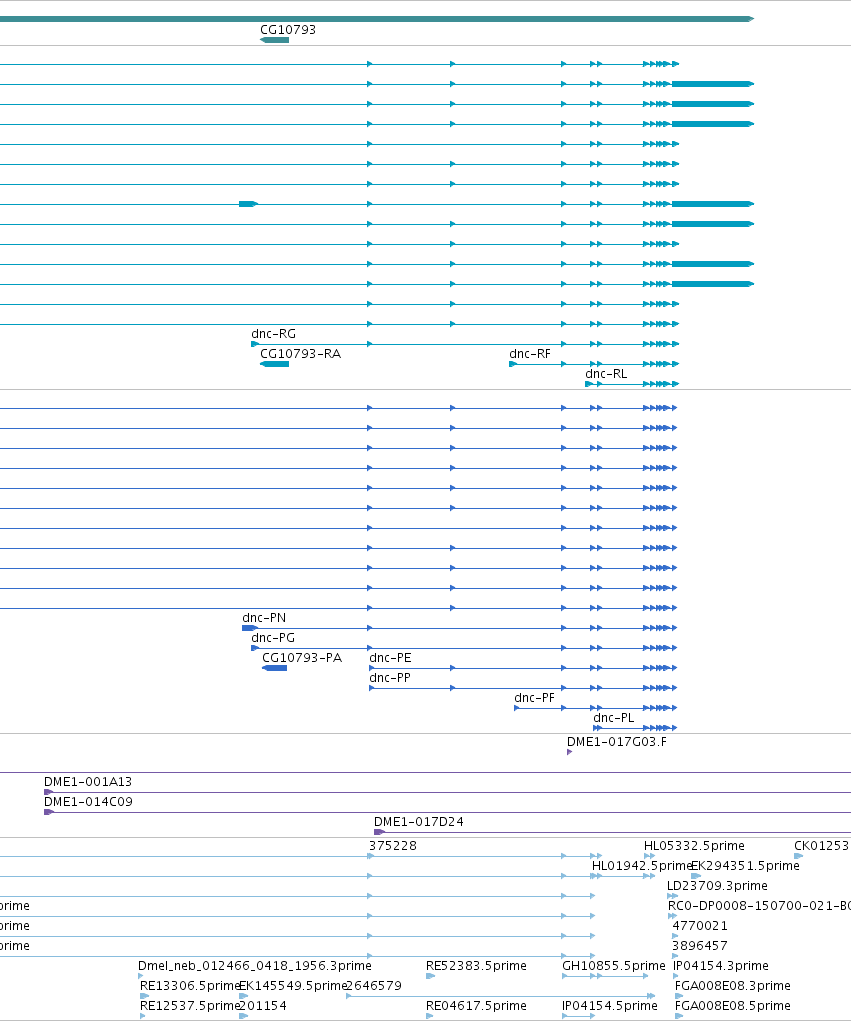Select the 201154 EST label
Screen dimensions: 851x1021
click(x=262, y=1006)
